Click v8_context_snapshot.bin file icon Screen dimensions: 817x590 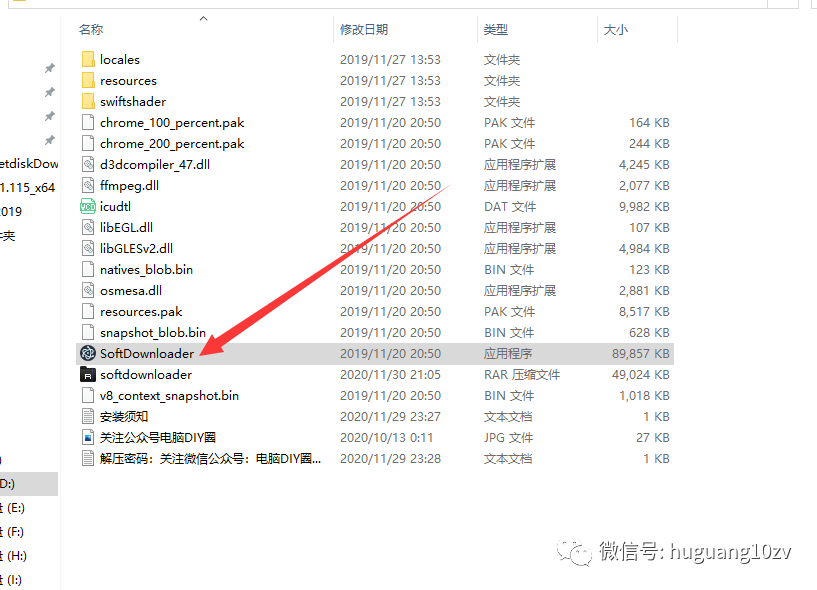(x=88, y=395)
